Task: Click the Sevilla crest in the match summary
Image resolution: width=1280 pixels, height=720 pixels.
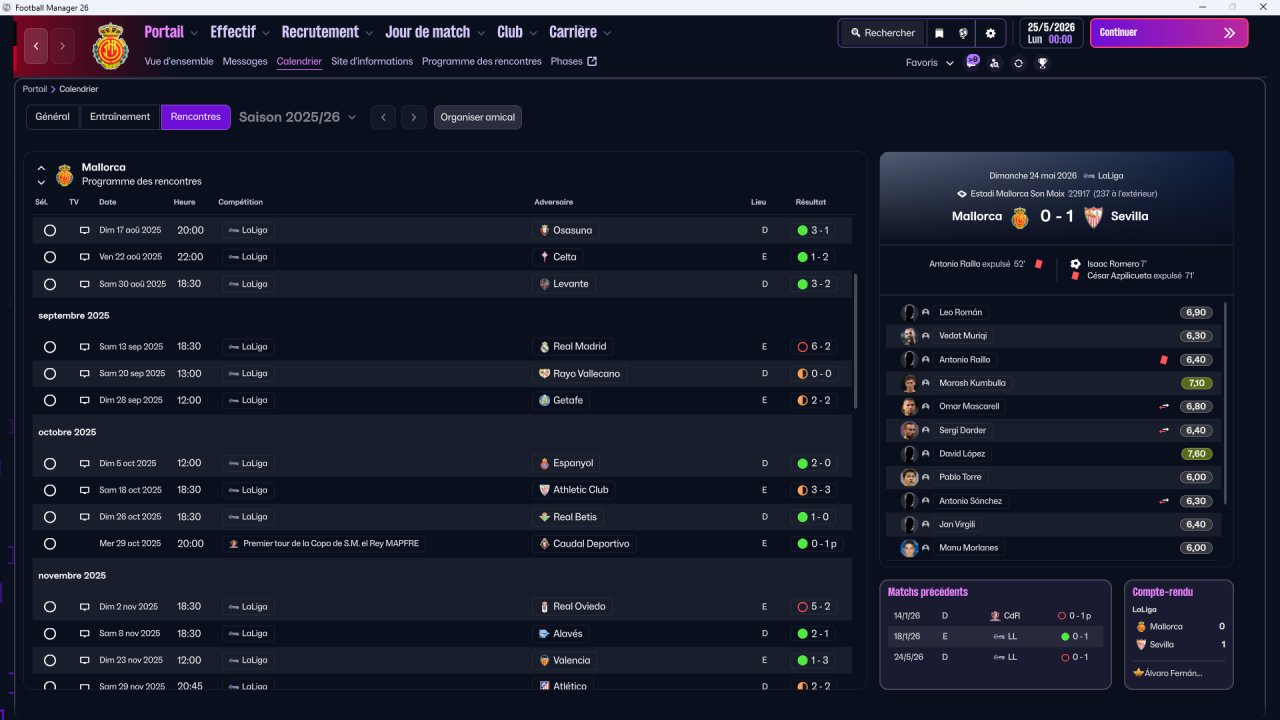Action: click(x=1093, y=217)
